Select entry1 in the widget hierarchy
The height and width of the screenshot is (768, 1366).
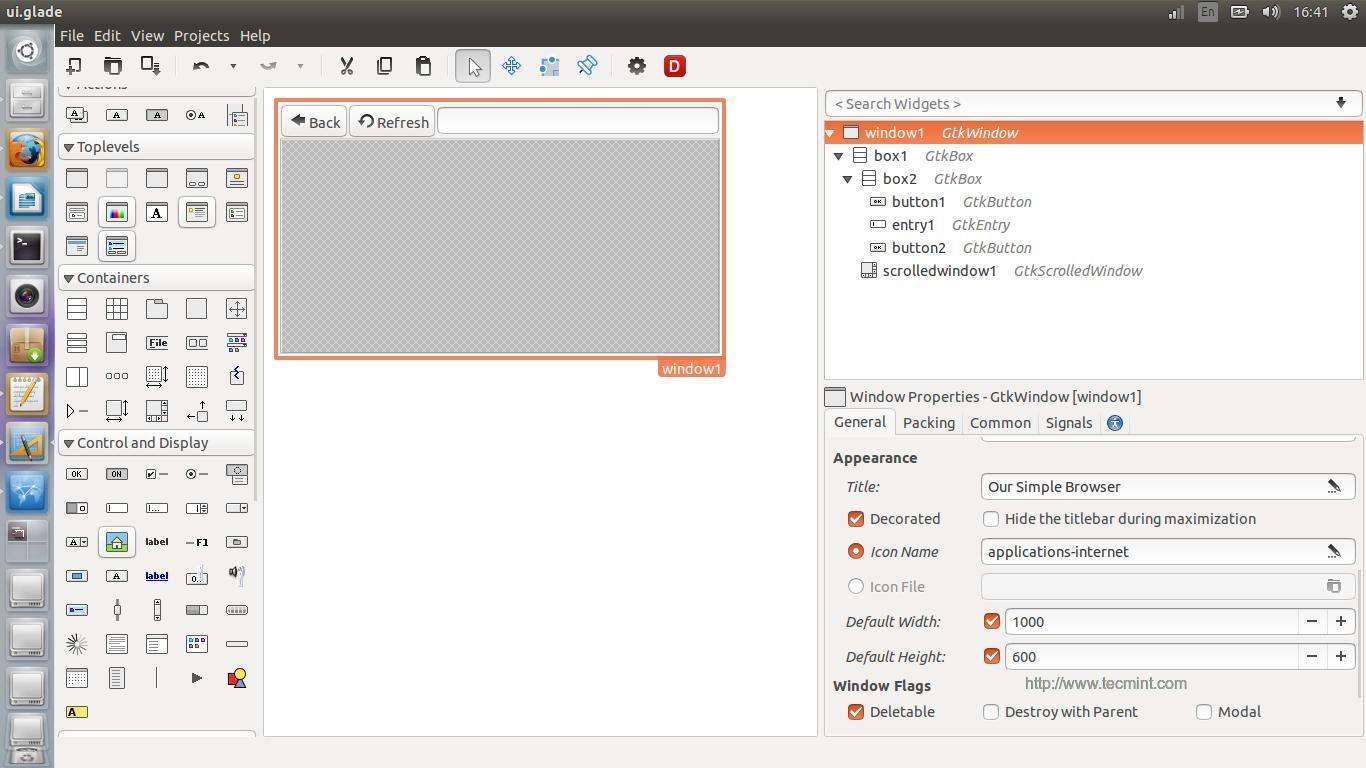912,224
